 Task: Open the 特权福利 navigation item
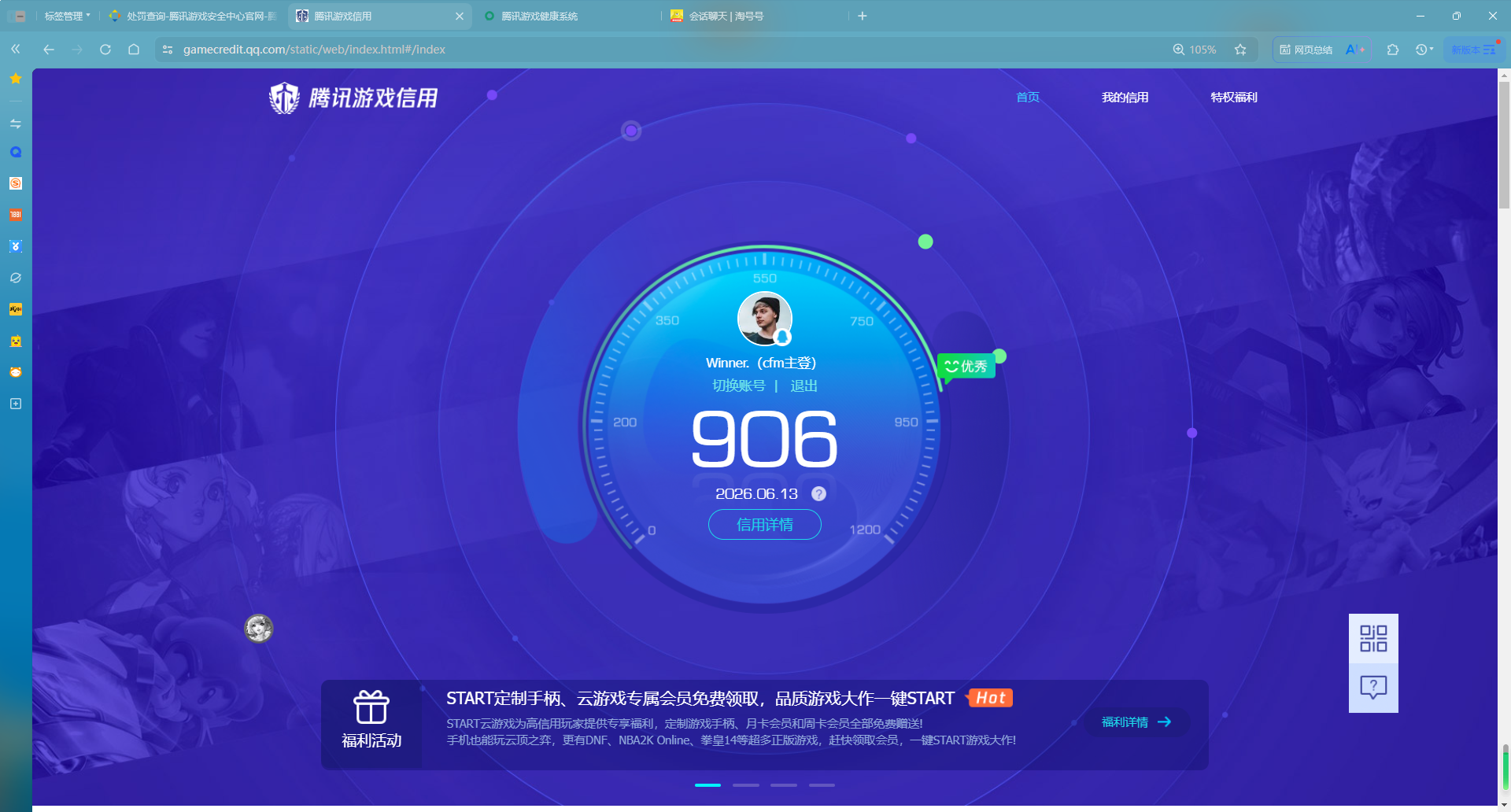tap(1234, 97)
